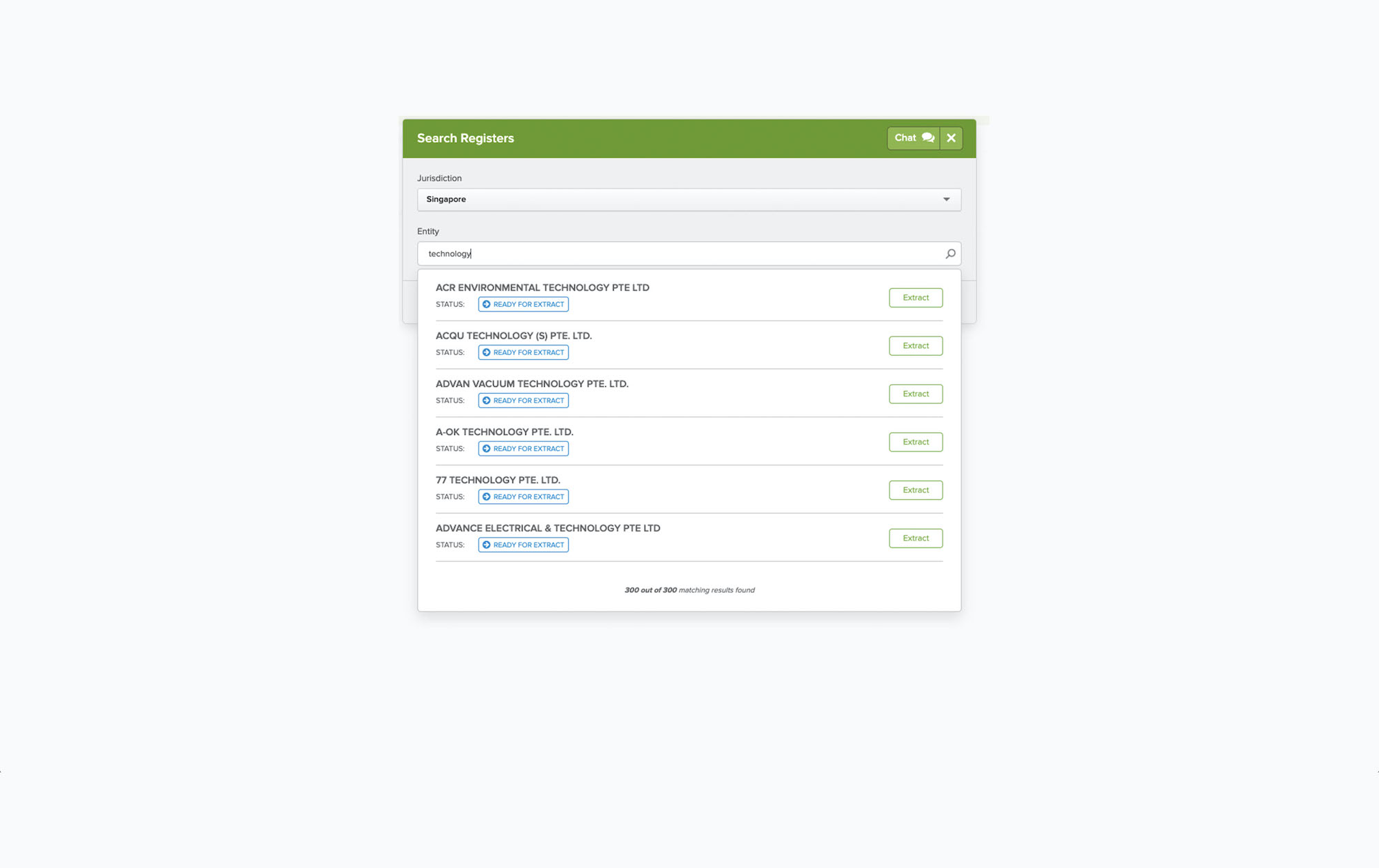Select ACR ENVIRONMENTAL TECHNOLOGY PTE LTD name

point(543,287)
